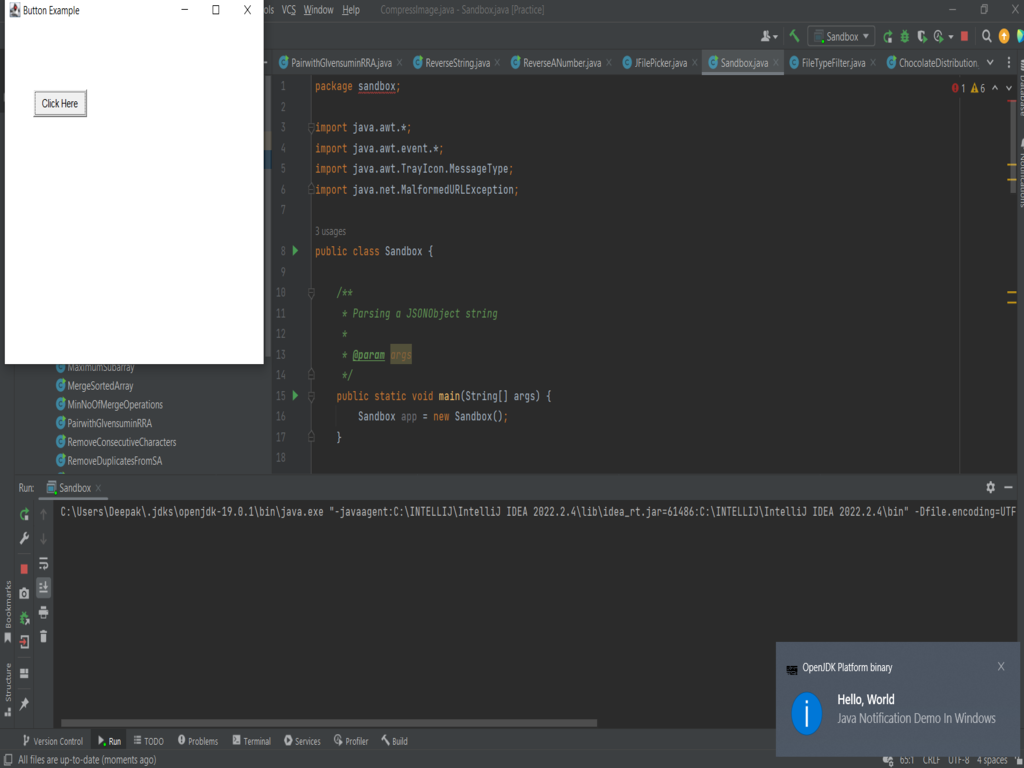Click the orange IDE update arrow icon

click(1004, 37)
